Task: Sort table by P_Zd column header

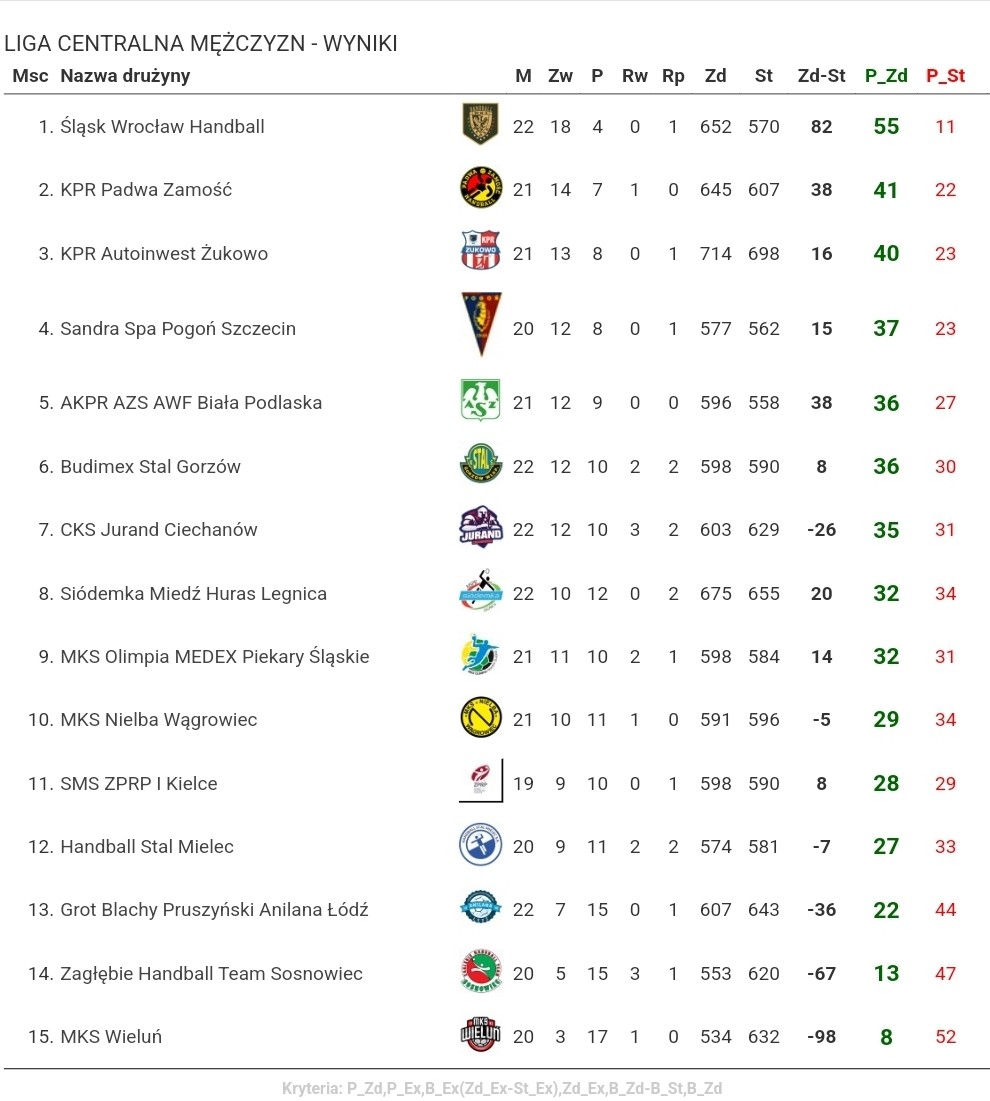Action: (886, 76)
